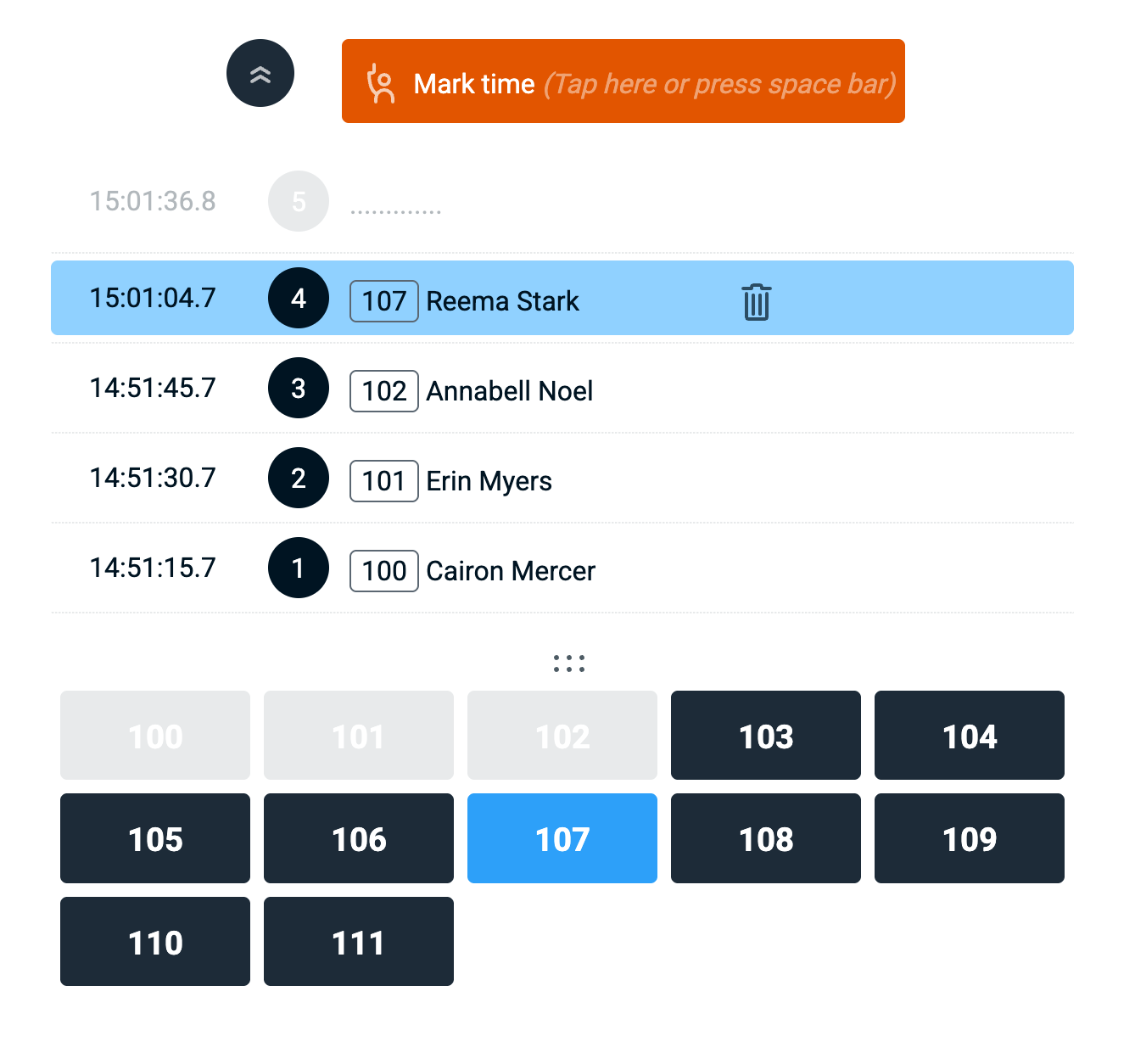Open bib tag 100 beside Cairon Mercer
This screenshot has height=1064, width=1135.
pyautogui.click(x=383, y=571)
